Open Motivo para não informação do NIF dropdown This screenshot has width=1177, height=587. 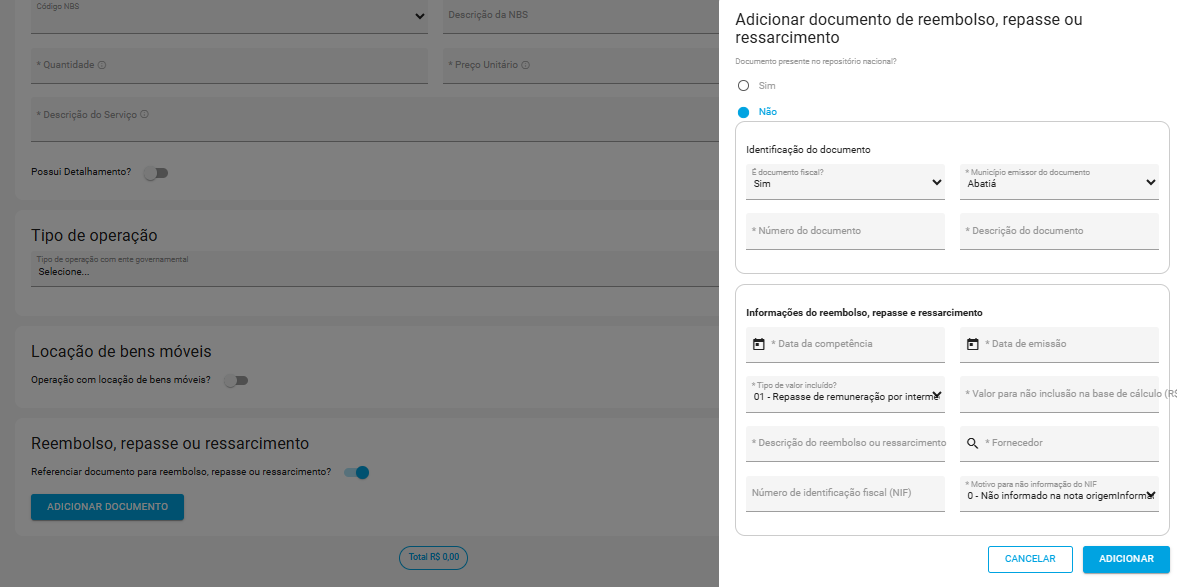pyautogui.click(x=1059, y=494)
